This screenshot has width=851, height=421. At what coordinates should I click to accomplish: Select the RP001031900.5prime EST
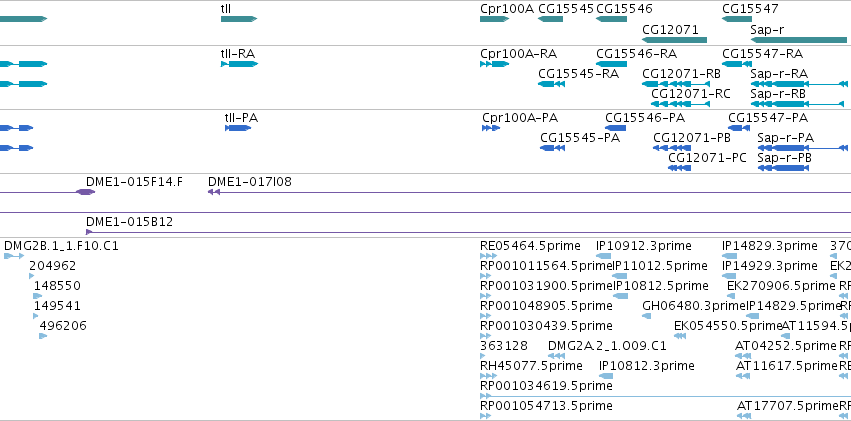[486, 296]
